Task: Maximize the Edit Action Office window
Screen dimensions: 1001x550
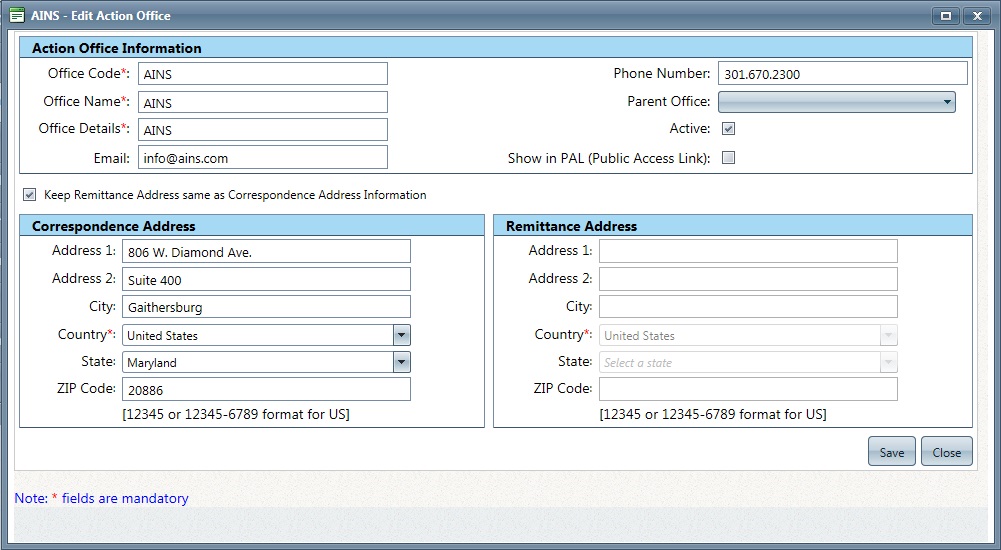Action: click(x=945, y=16)
